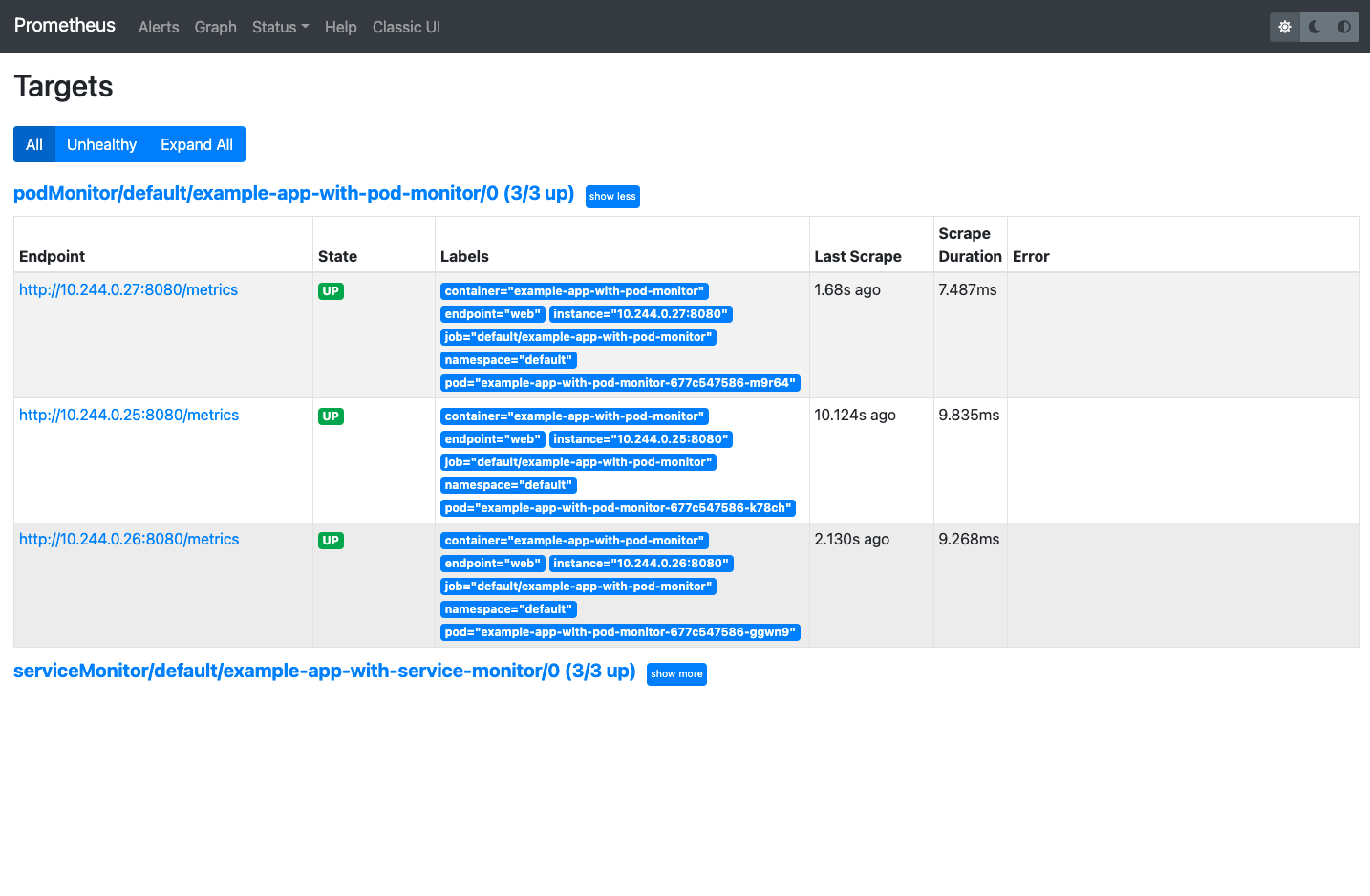Viewport: 1370px width, 896px height.
Task: Click the UP badge for 10.244.0.26
Action: (331, 541)
